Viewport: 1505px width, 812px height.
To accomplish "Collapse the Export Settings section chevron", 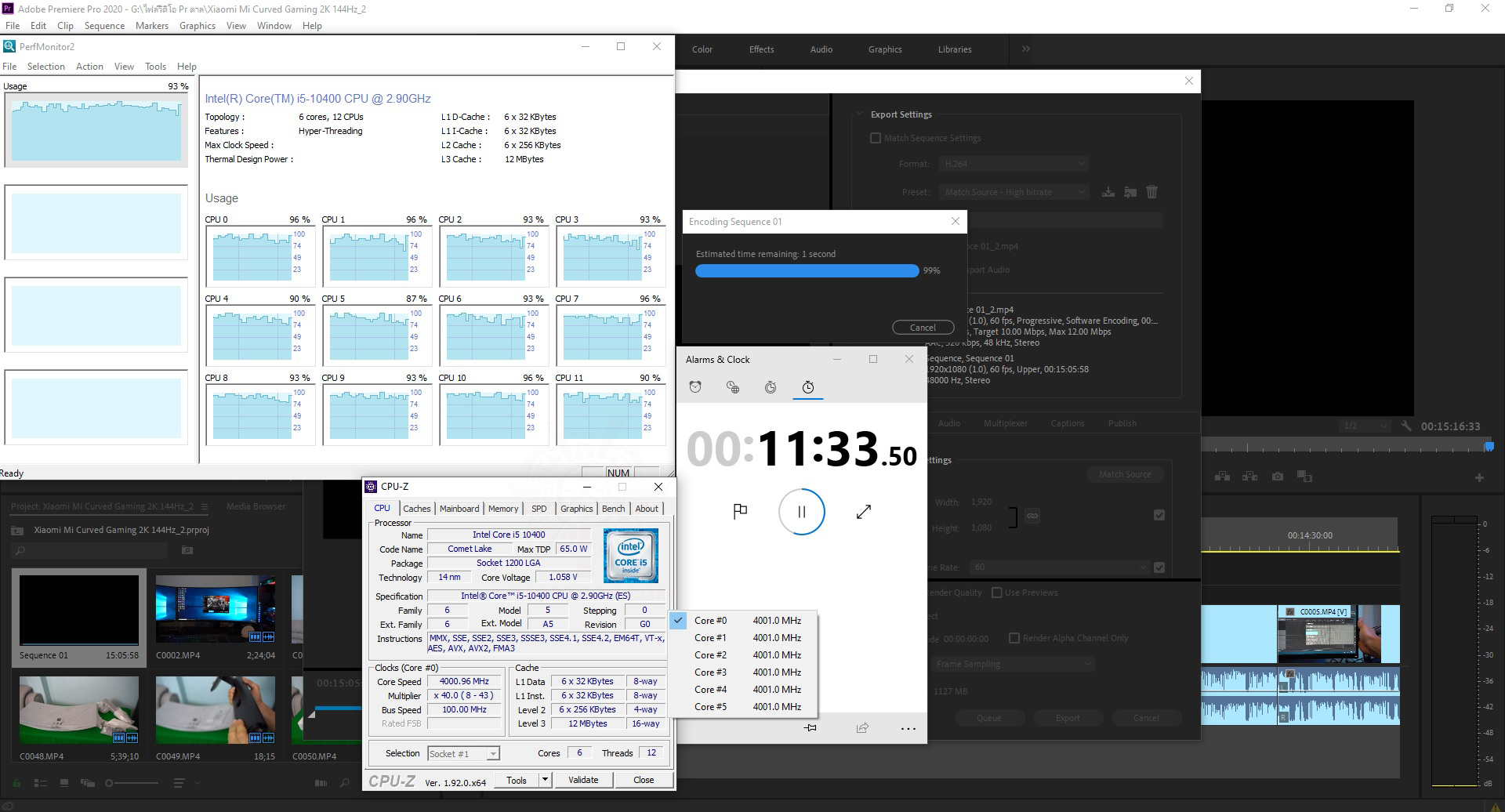I will pyautogui.click(x=860, y=114).
